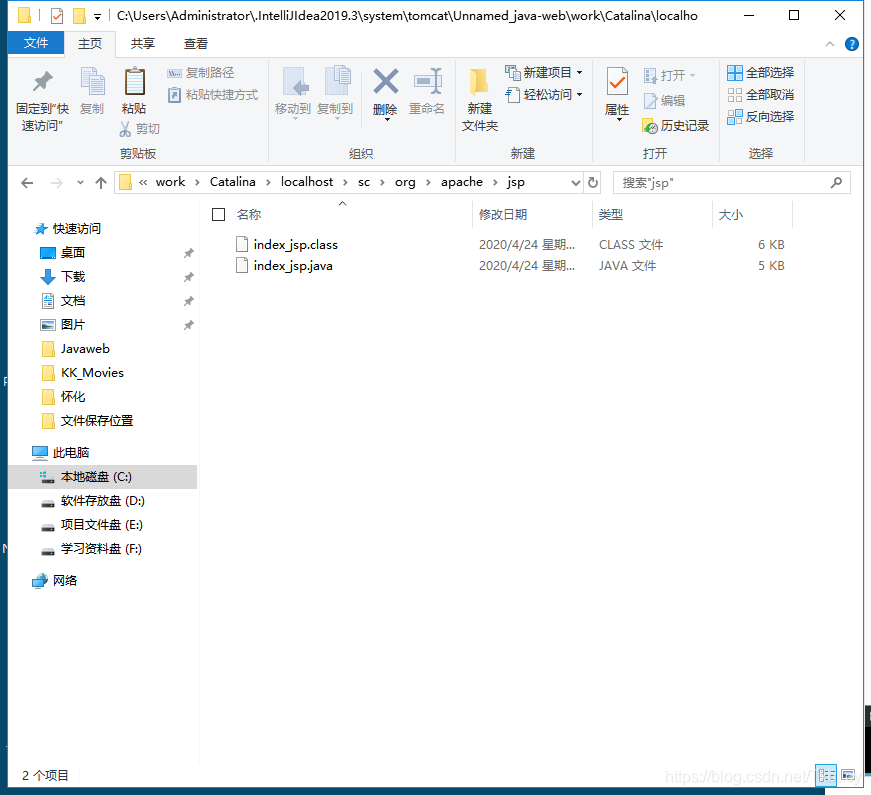Switch to the Home (主页) tab
Viewport: 871px width, 795px height.
tap(90, 44)
